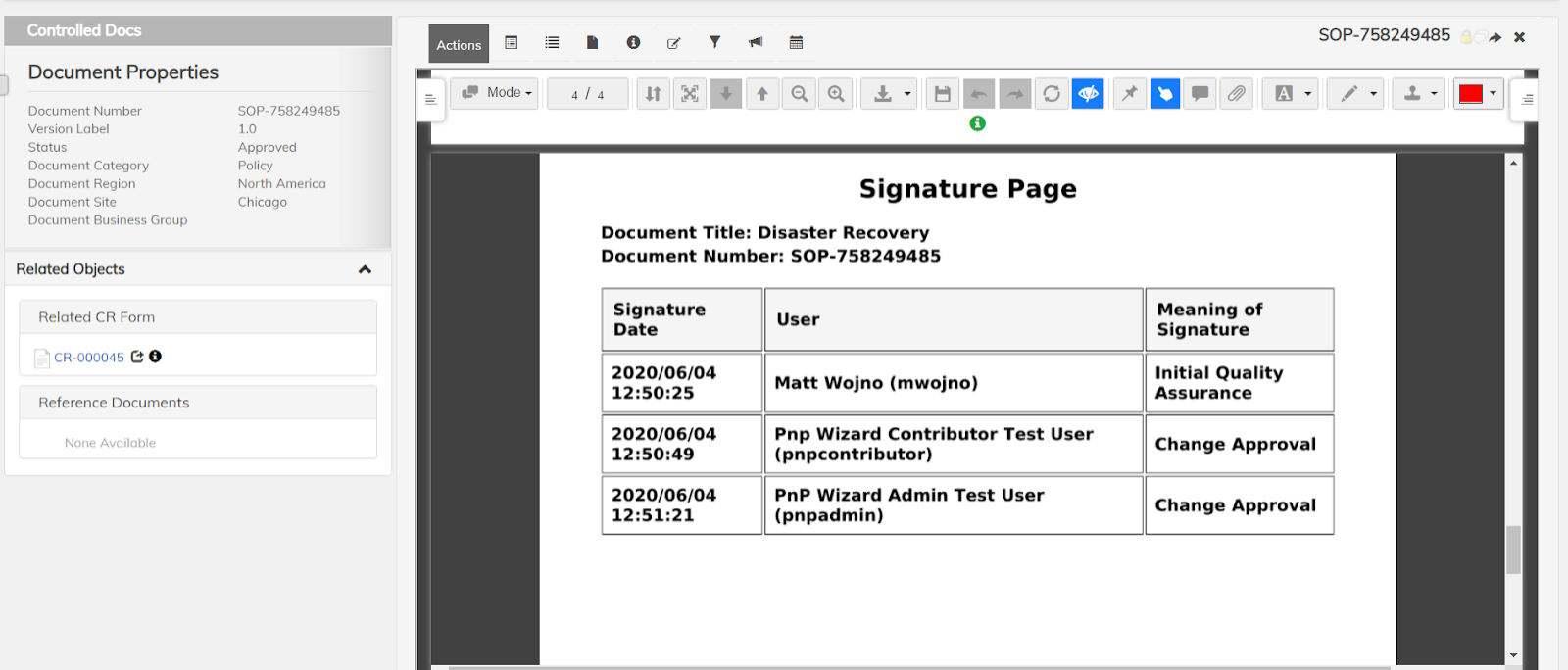1568x670 pixels.
Task: Click the fit-to-screen icon in viewer toolbar
Action: (690, 94)
